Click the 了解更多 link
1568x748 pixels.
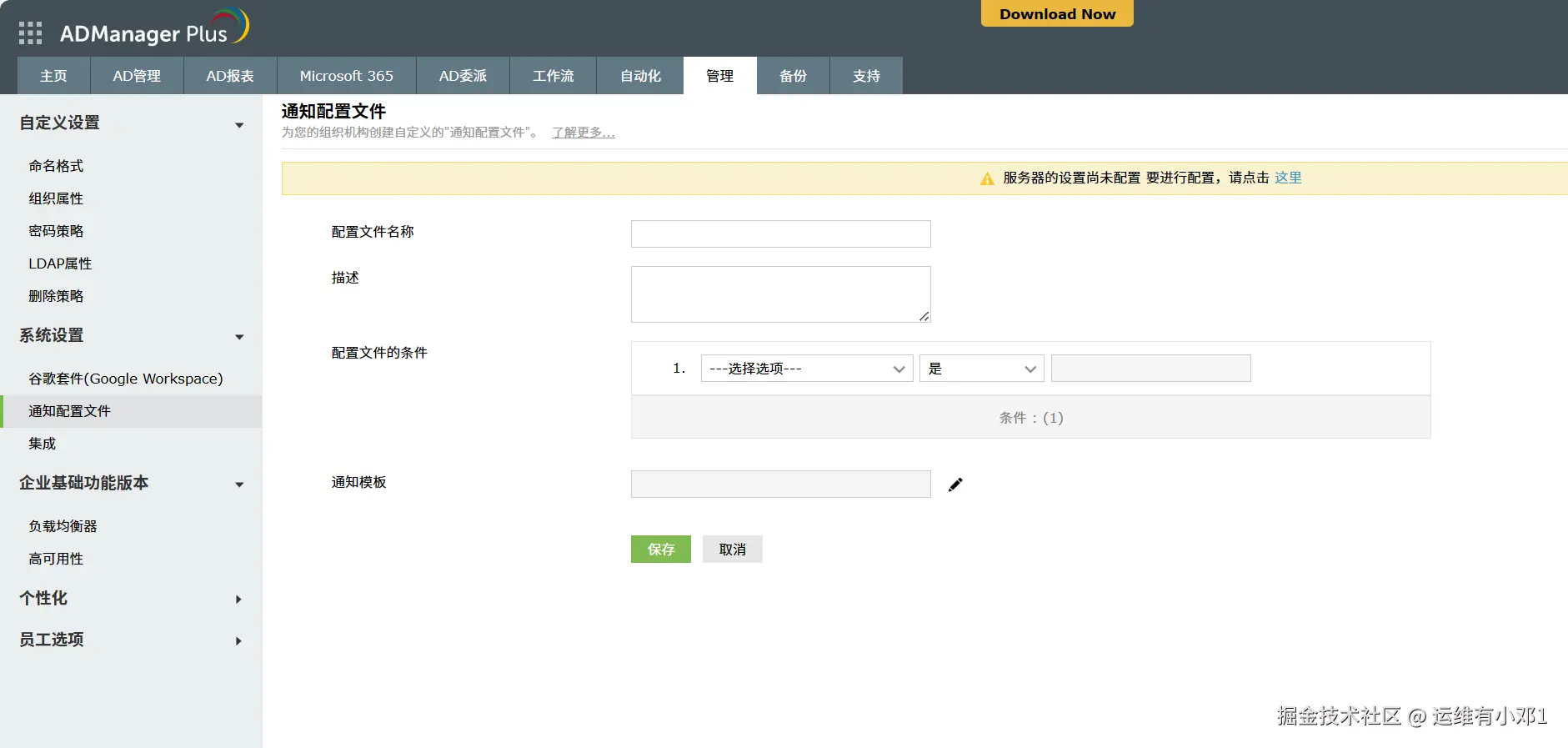tap(584, 133)
